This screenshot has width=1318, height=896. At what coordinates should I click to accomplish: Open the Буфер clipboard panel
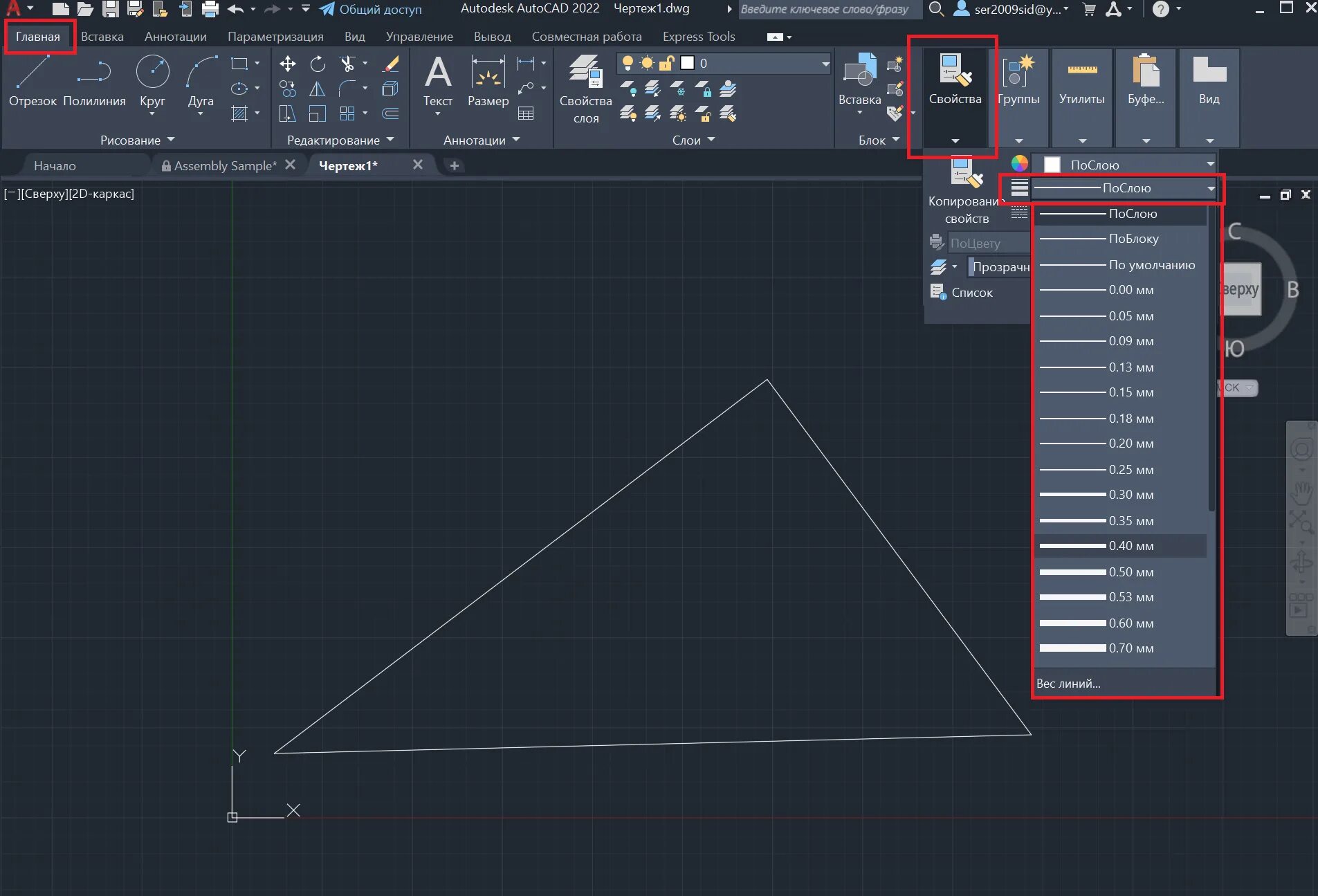point(1146,97)
